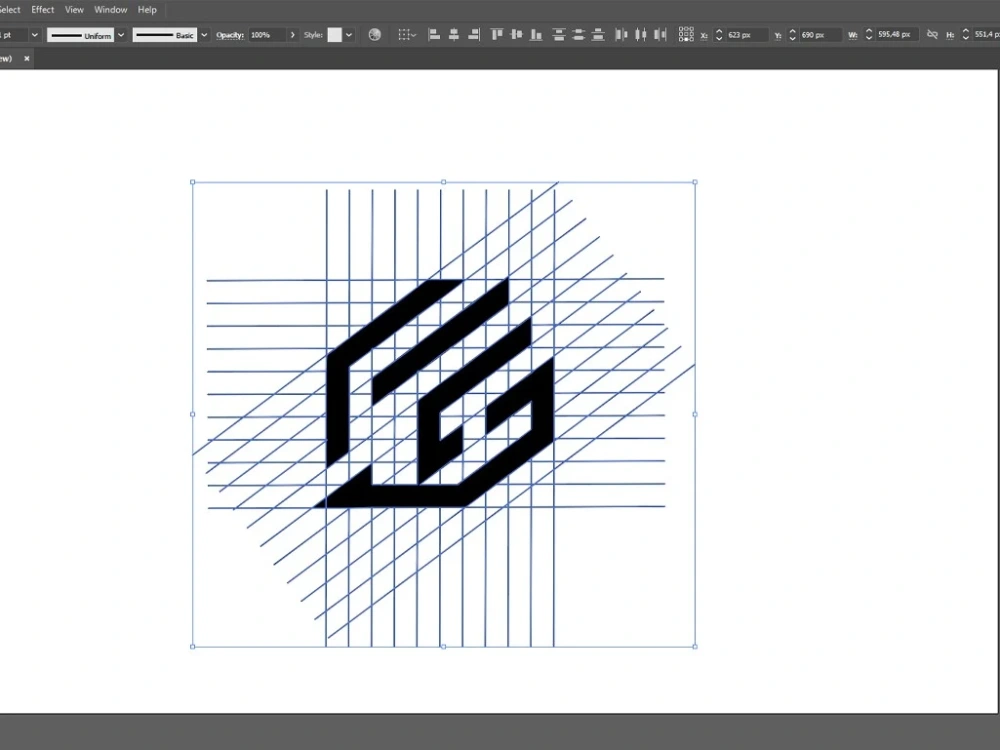Image resolution: width=1000 pixels, height=750 pixels.
Task: Open the View menu
Action: [x=74, y=10]
